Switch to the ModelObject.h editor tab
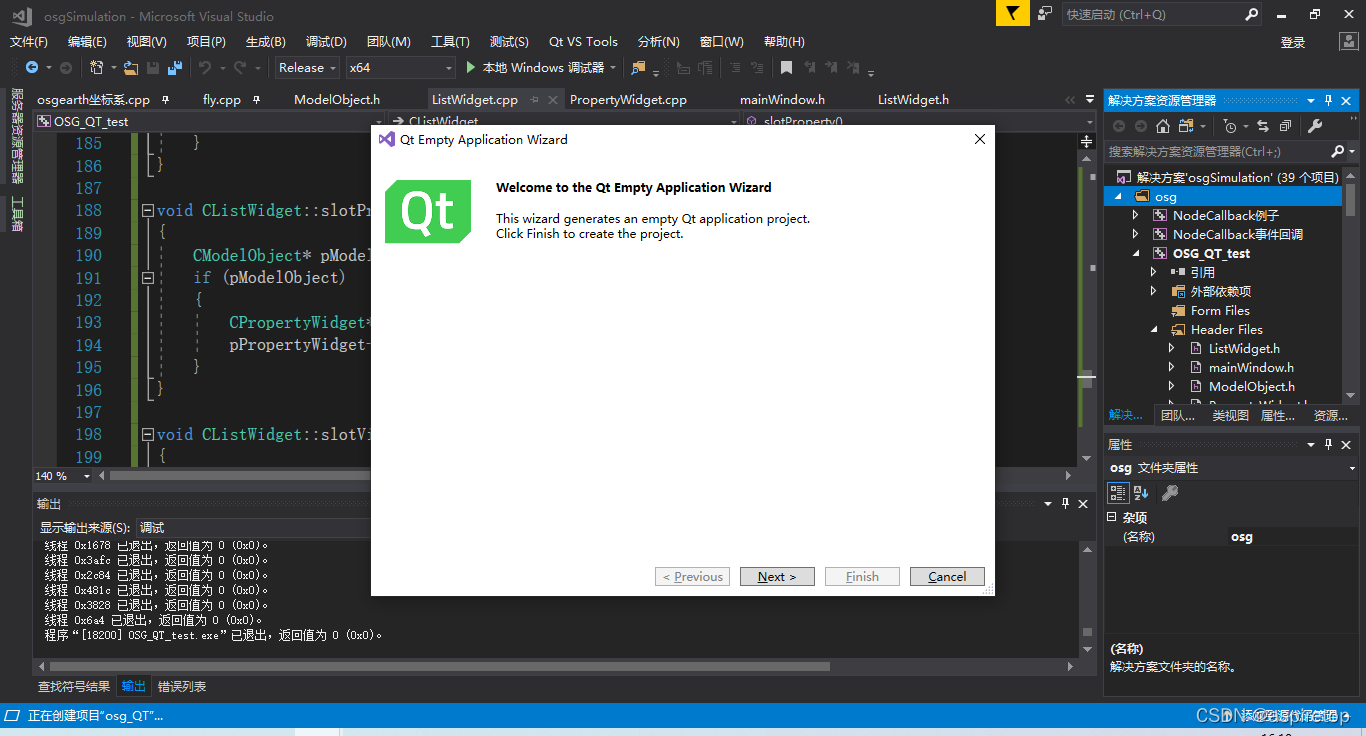This screenshot has width=1366, height=736. click(337, 100)
